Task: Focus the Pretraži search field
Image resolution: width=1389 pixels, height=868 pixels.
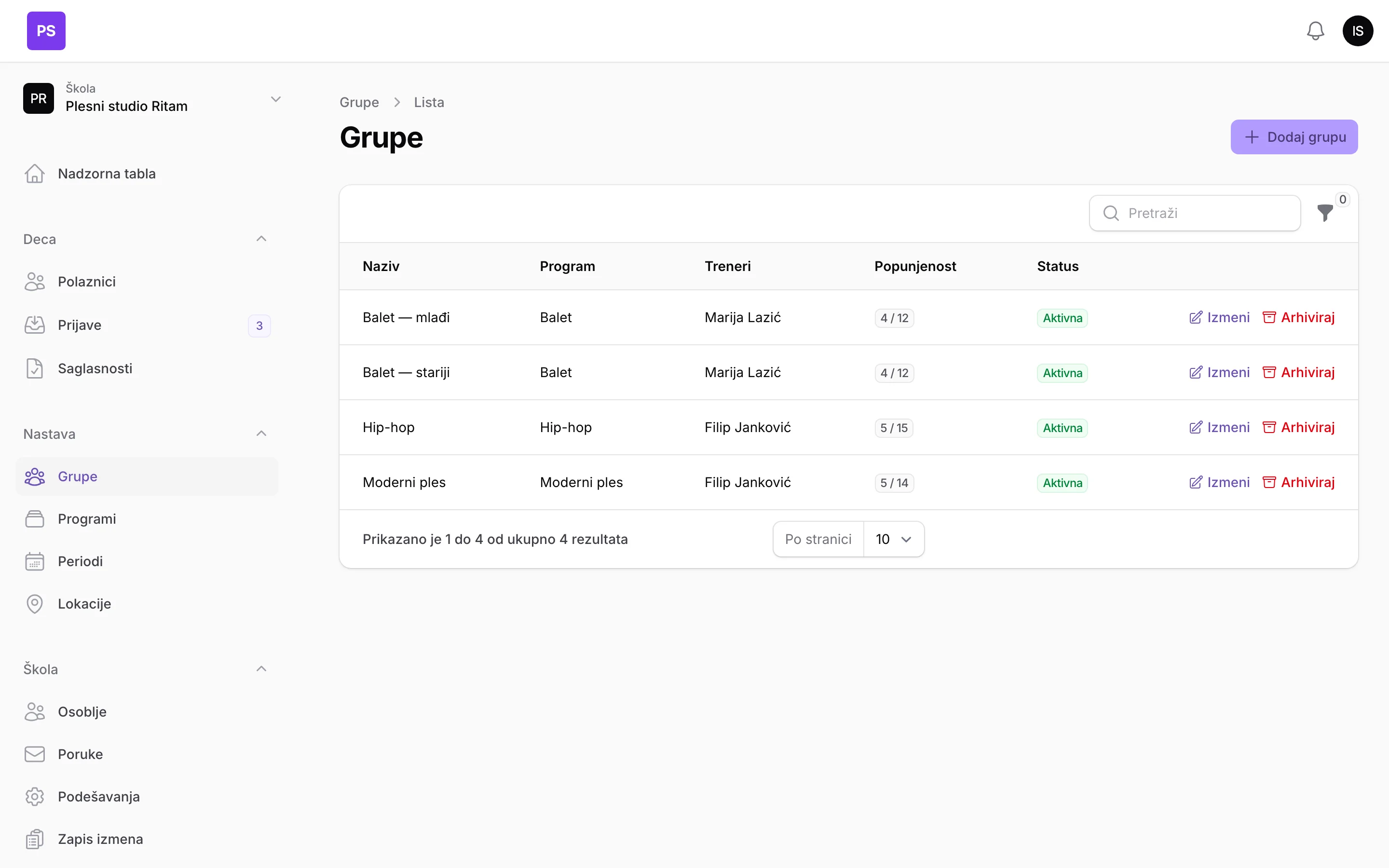Action: (x=1195, y=213)
